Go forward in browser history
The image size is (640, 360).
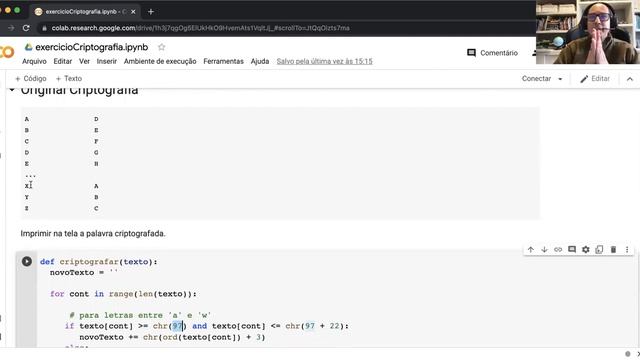(11, 28)
